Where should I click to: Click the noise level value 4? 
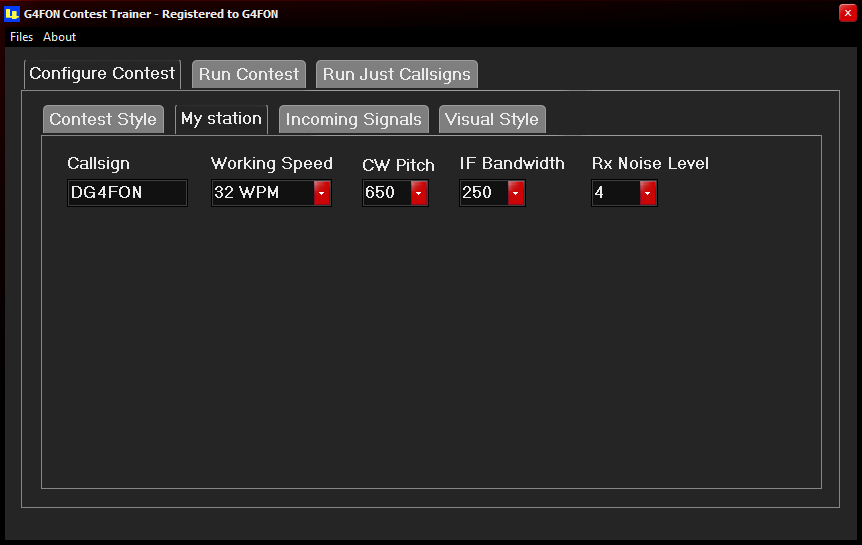coord(599,192)
